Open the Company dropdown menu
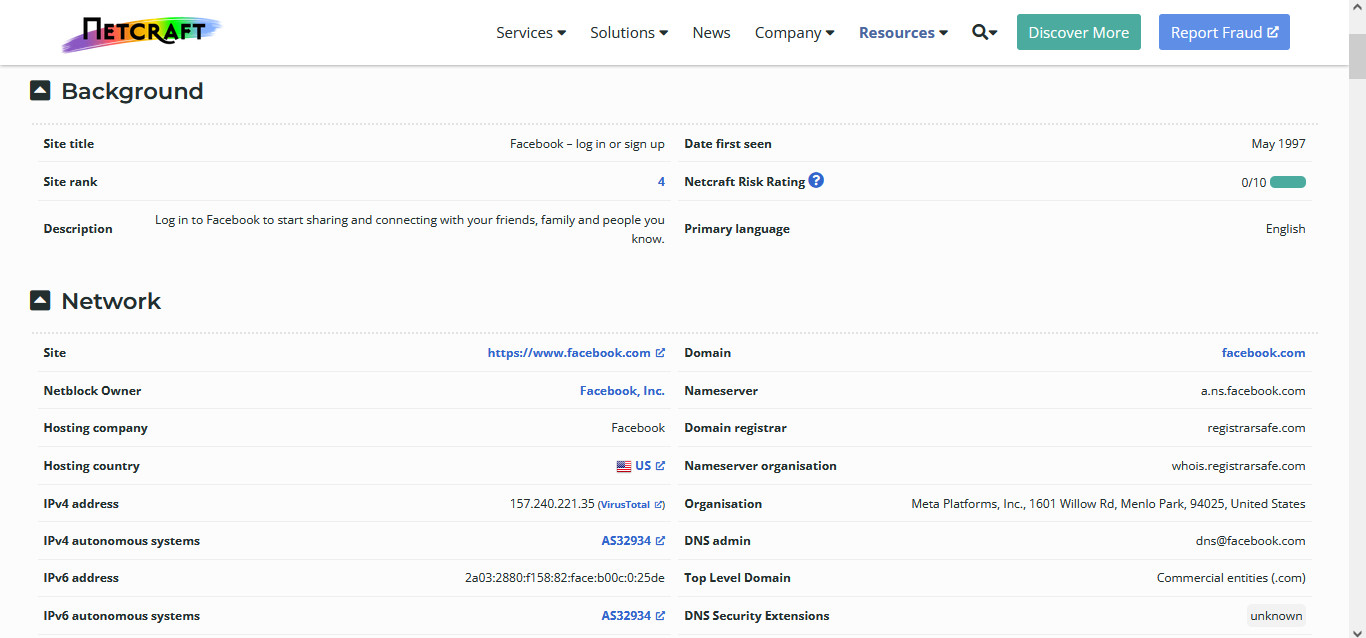This screenshot has height=638, width=1366. pyautogui.click(x=795, y=33)
